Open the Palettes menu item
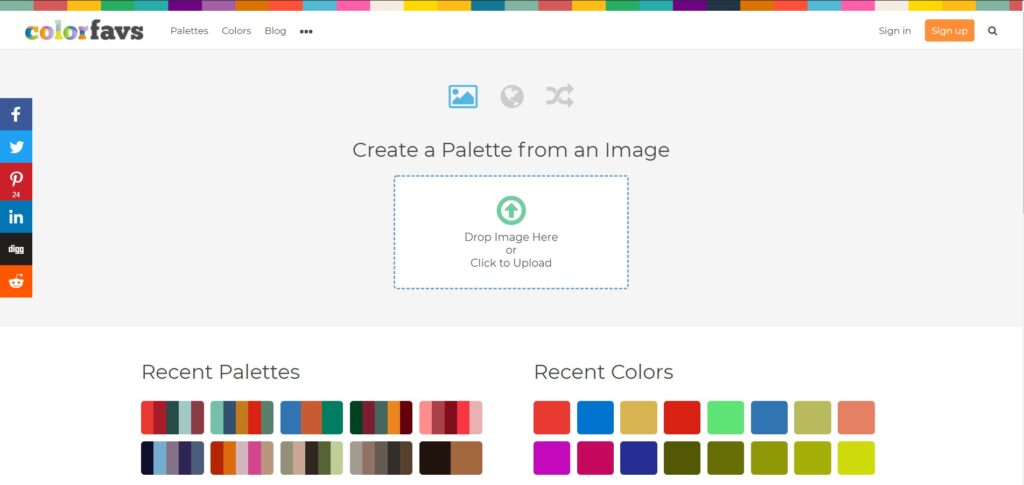 [189, 31]
